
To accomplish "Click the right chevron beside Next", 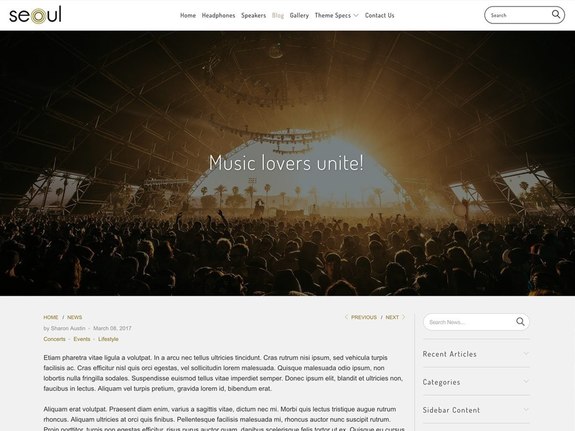I will point(403,317).
